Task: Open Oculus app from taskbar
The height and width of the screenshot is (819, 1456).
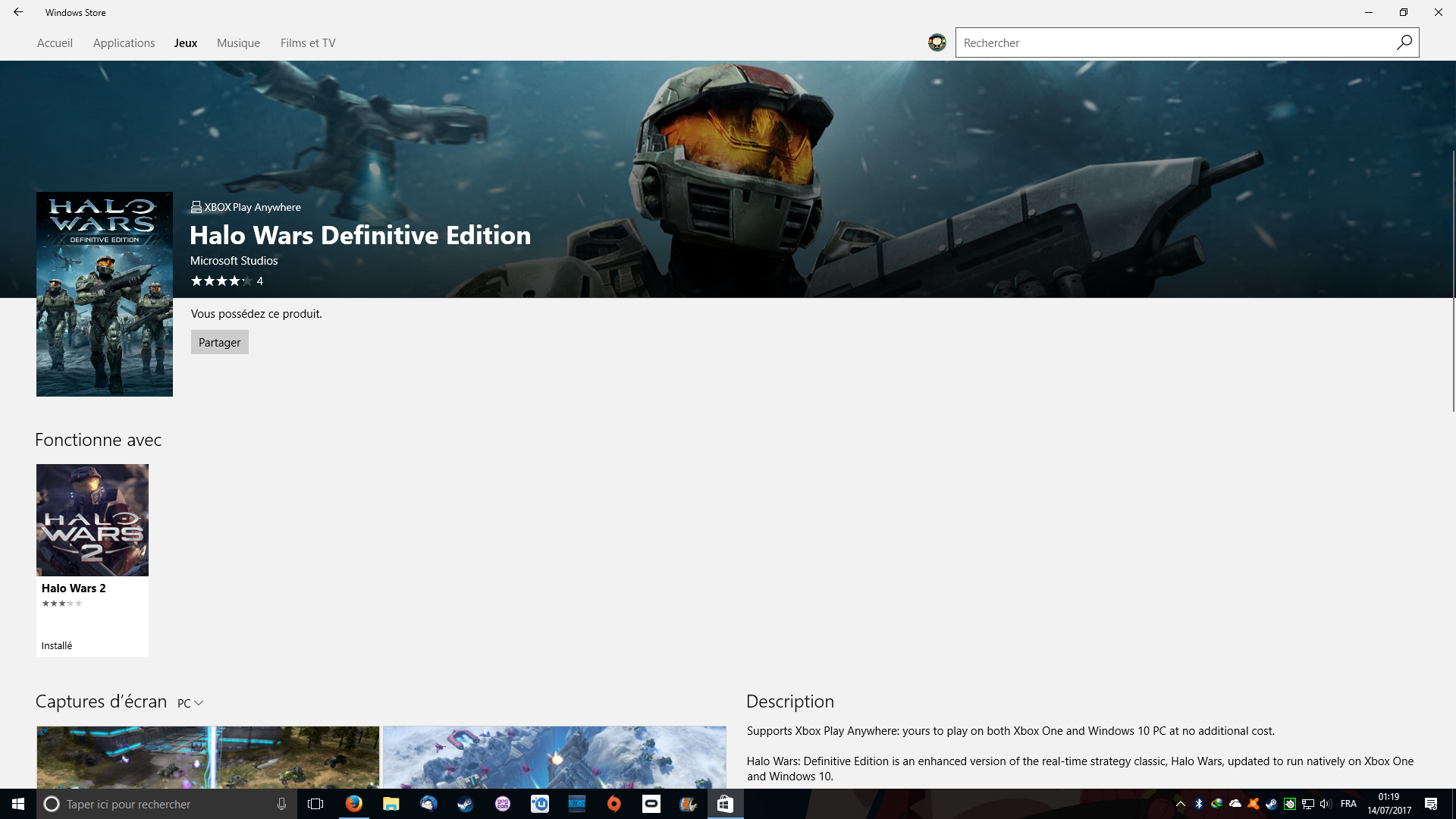Action: point(651,804)
